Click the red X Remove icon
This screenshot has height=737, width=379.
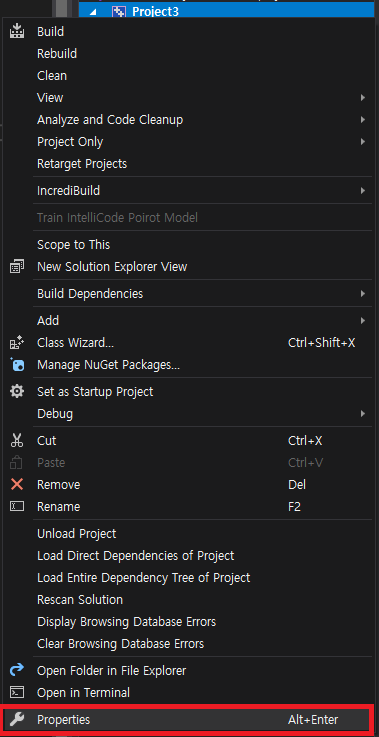[x=17, y=485]
